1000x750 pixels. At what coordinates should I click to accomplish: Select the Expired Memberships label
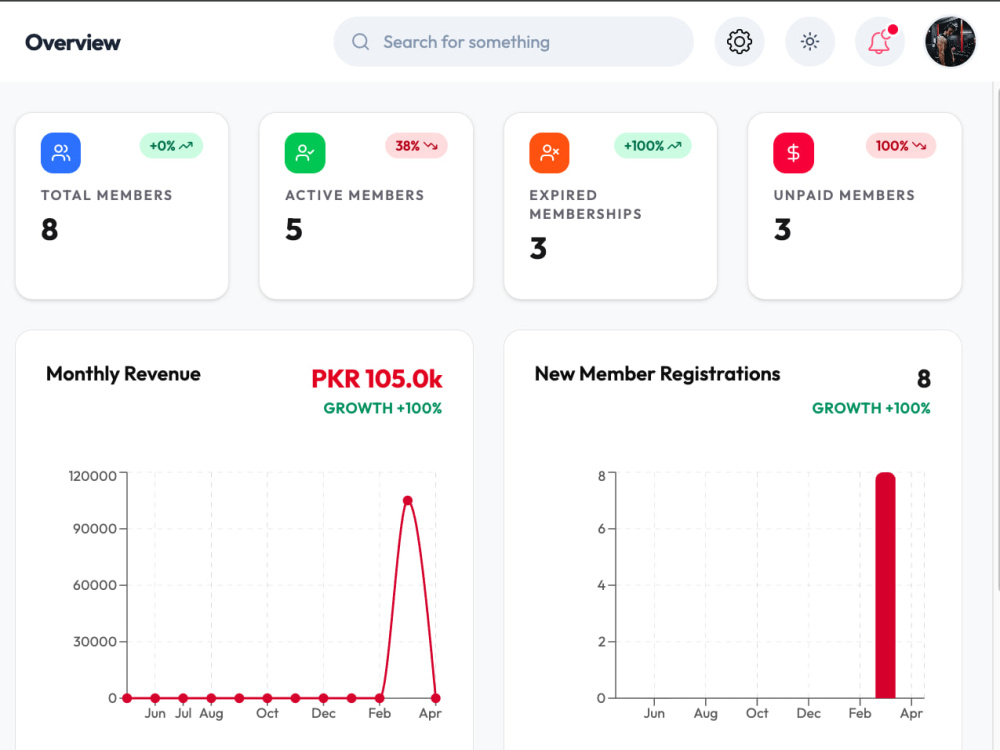click(x=585, y=205)
